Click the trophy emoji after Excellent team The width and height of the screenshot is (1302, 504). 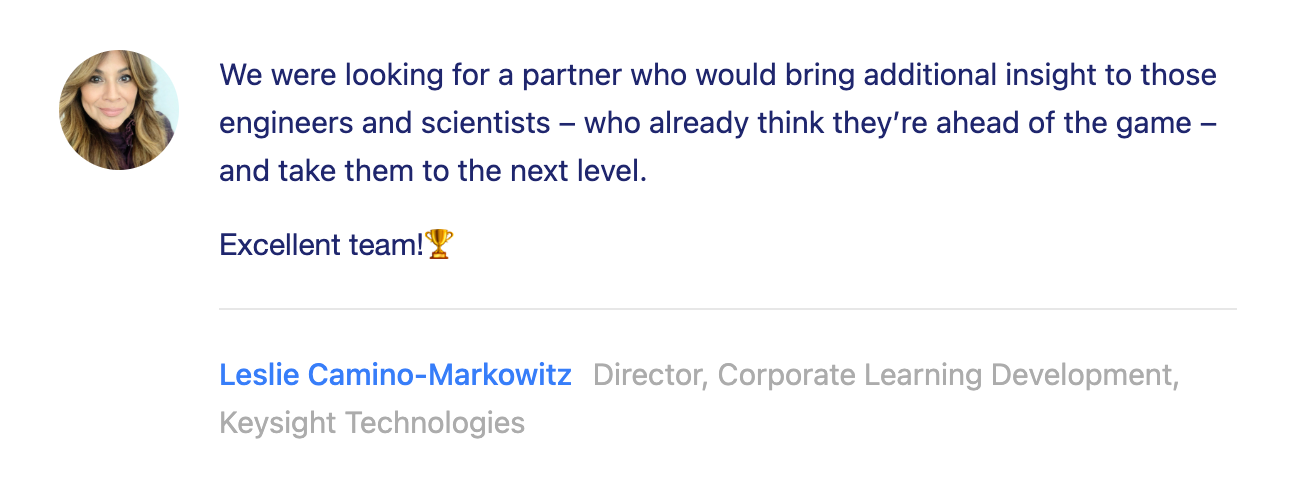point(440,244)
